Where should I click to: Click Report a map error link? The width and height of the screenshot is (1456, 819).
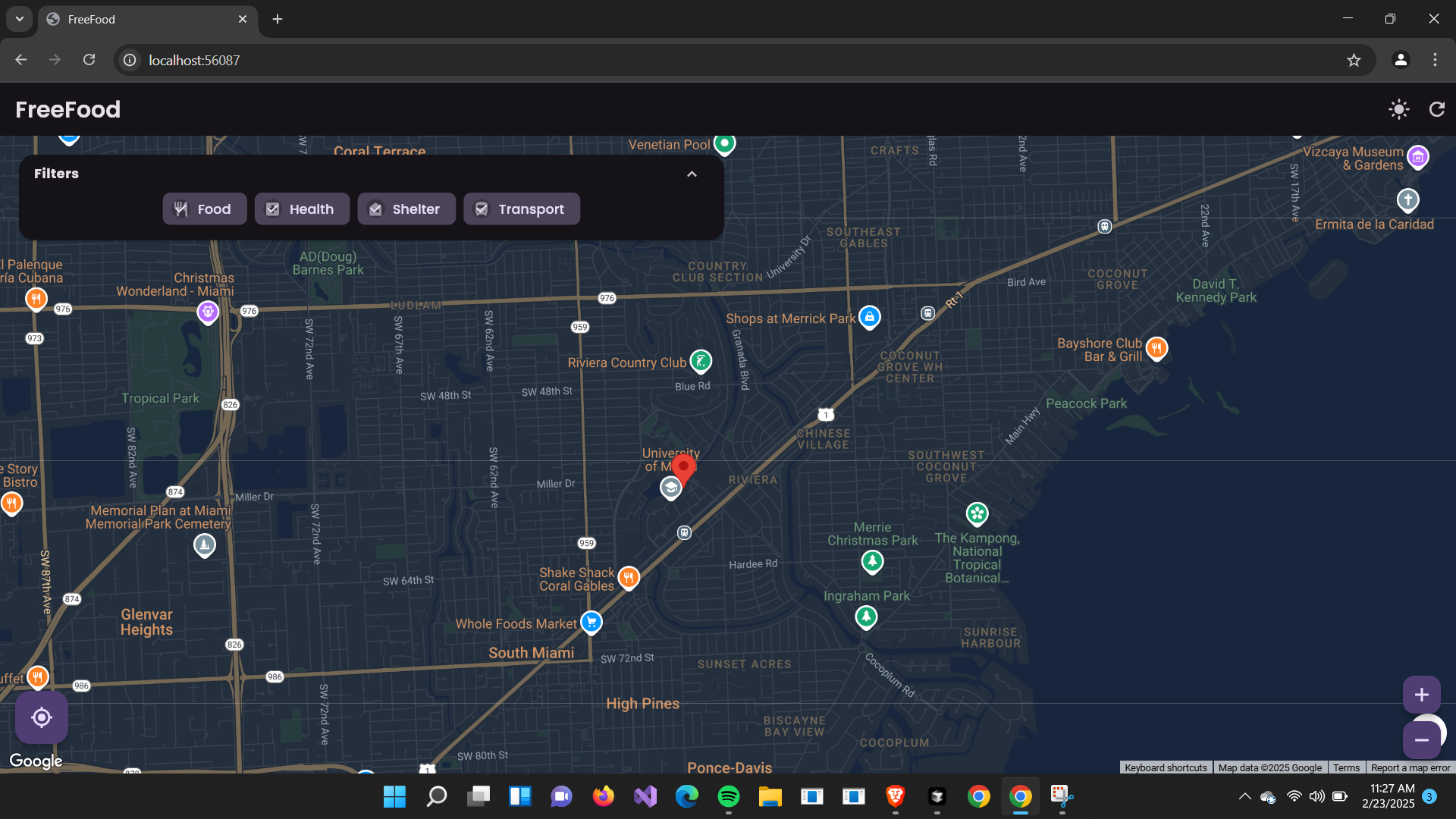1410,767
